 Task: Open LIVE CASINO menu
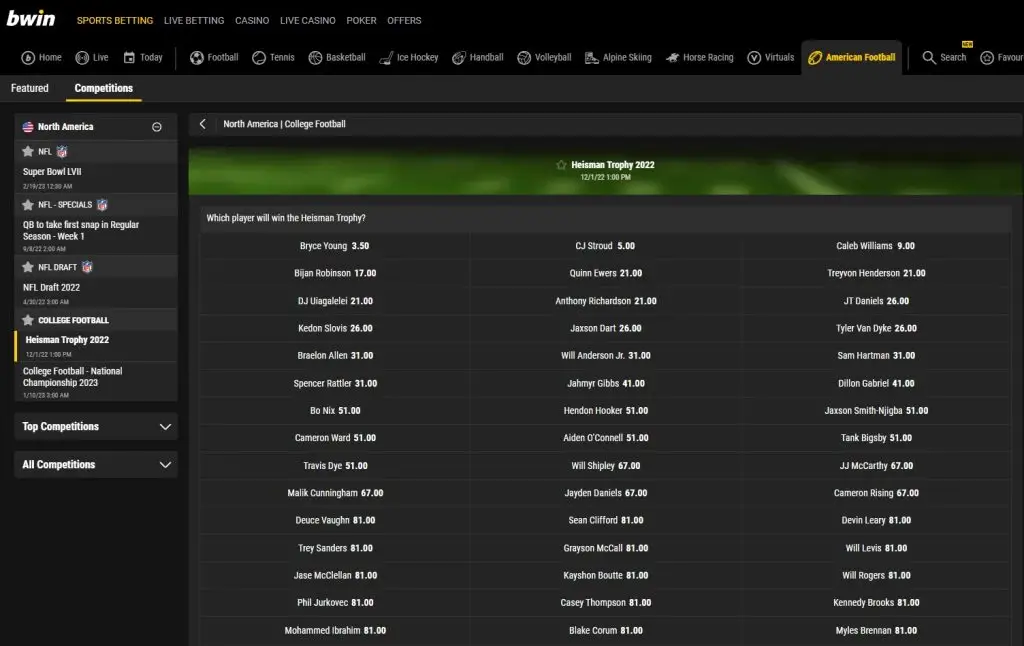308,20
